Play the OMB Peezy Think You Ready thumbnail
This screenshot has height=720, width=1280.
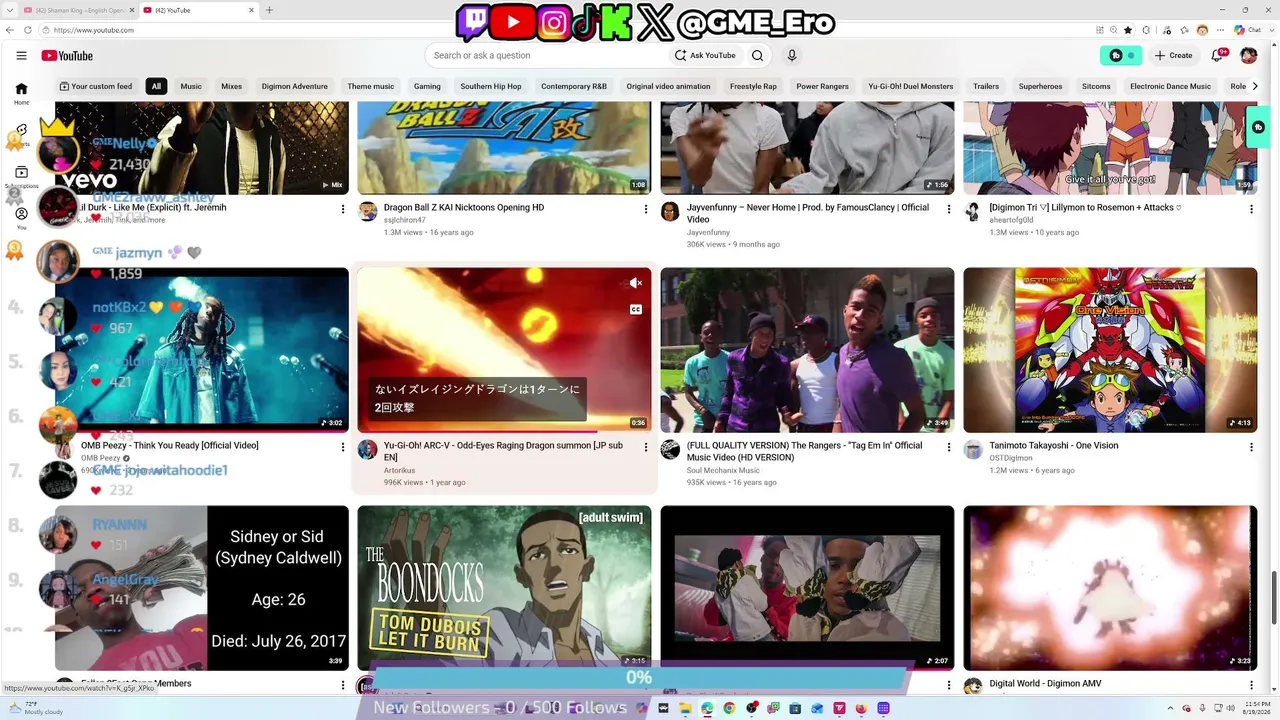(202, 350)
